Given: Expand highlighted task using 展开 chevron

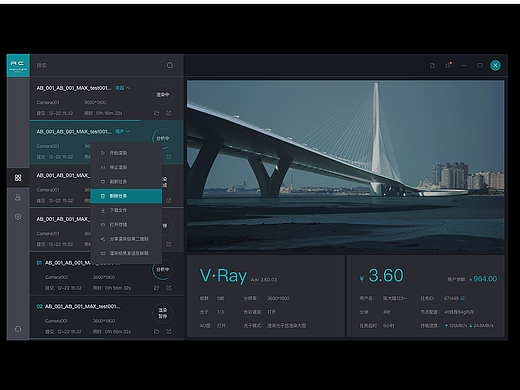Looking at the screenshot, I should click(122, 132).
